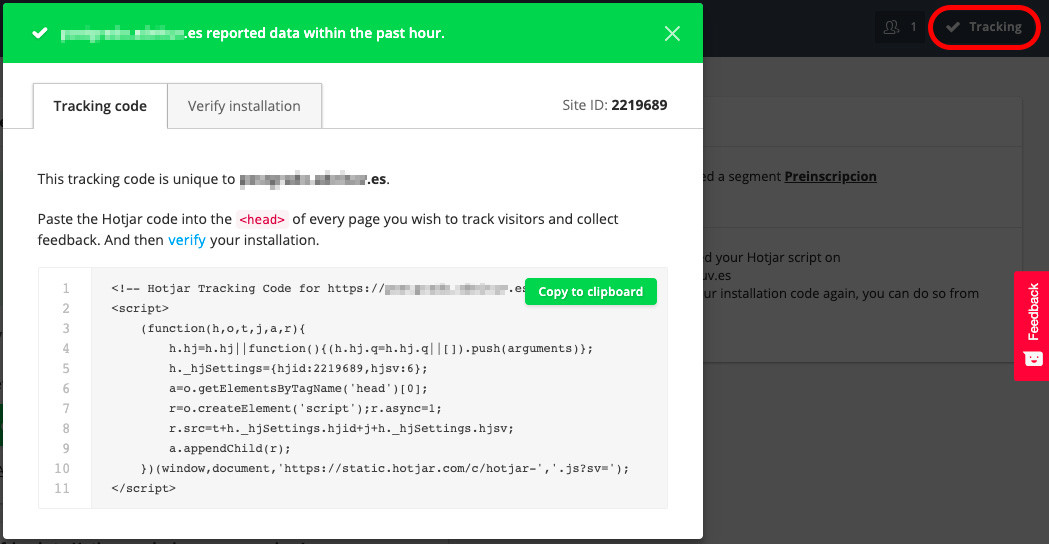Click code line with hjid:2219689 settings
Viewport: 1049px width, 544px height.
[298, 369]
